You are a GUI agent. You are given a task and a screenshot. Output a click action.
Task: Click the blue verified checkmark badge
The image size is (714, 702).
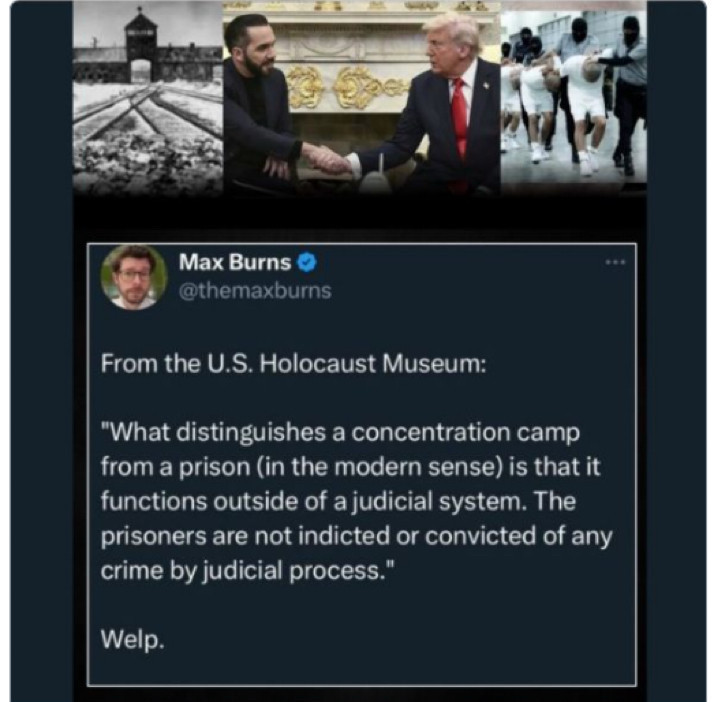307,262
